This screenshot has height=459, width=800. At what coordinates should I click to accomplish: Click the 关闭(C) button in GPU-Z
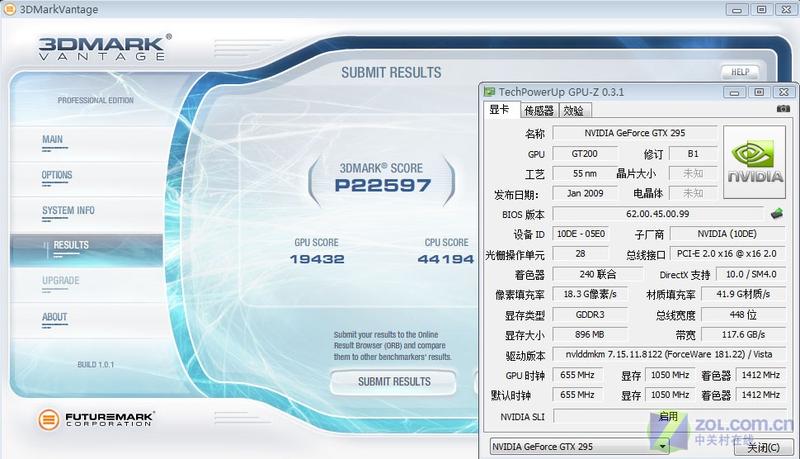(x=763, y=447)
